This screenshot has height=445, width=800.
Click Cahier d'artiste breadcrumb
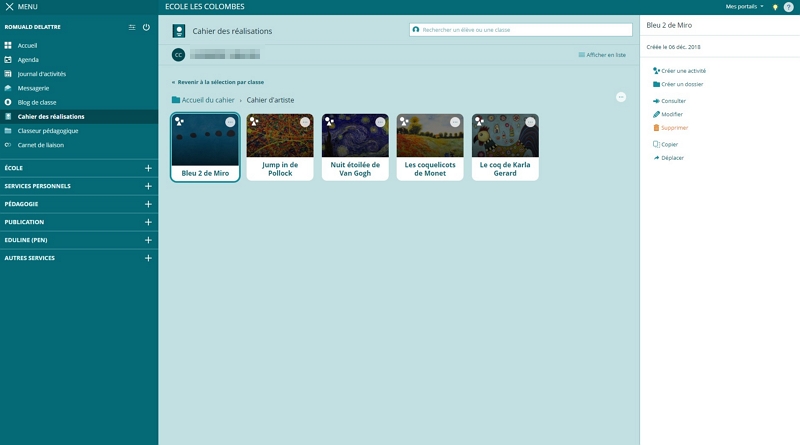[270, 100]
